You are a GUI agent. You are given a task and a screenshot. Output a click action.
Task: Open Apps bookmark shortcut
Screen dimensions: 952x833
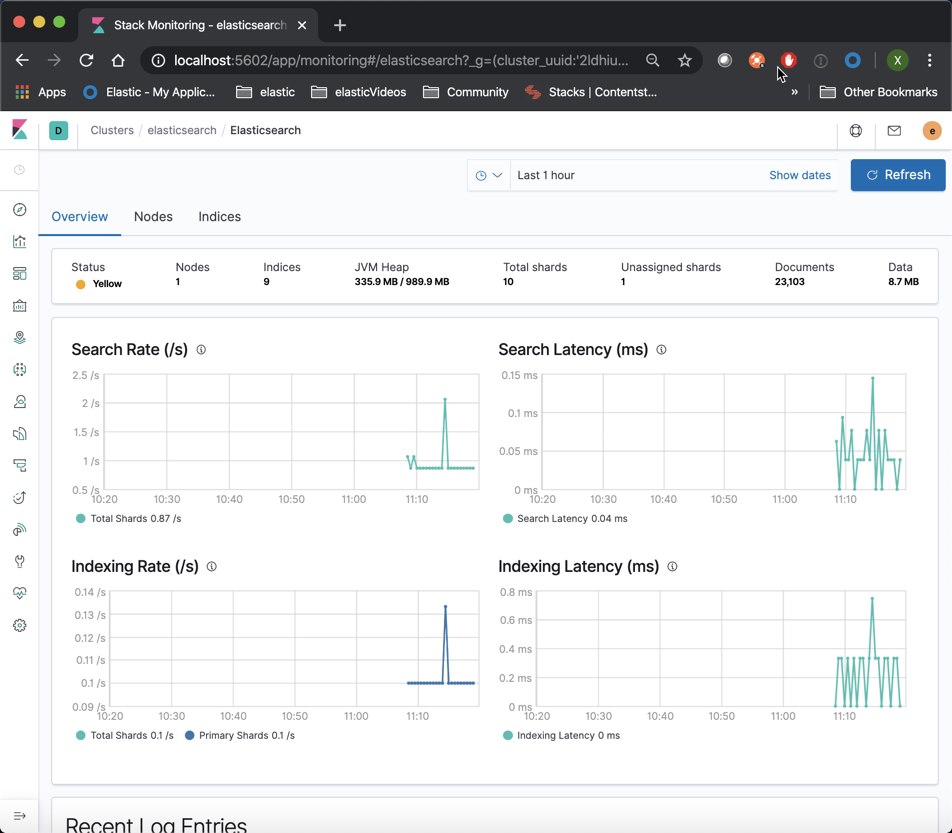[41, 92]
